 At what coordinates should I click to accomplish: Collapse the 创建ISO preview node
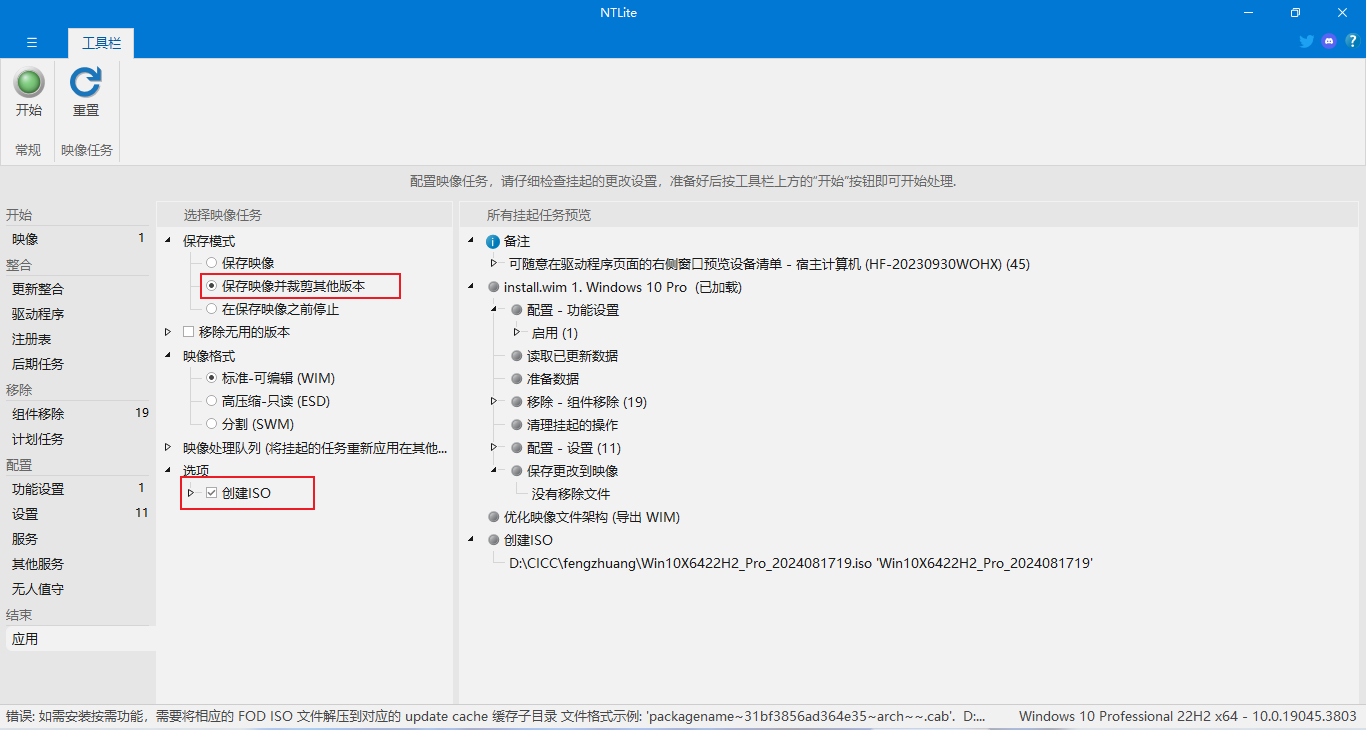pyautogui.click(x=470, y=540)
